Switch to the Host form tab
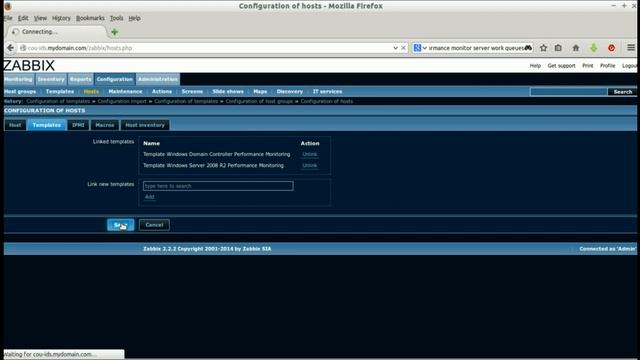The width and height of the screenshot is (640, 360). (x=15, y=125)
